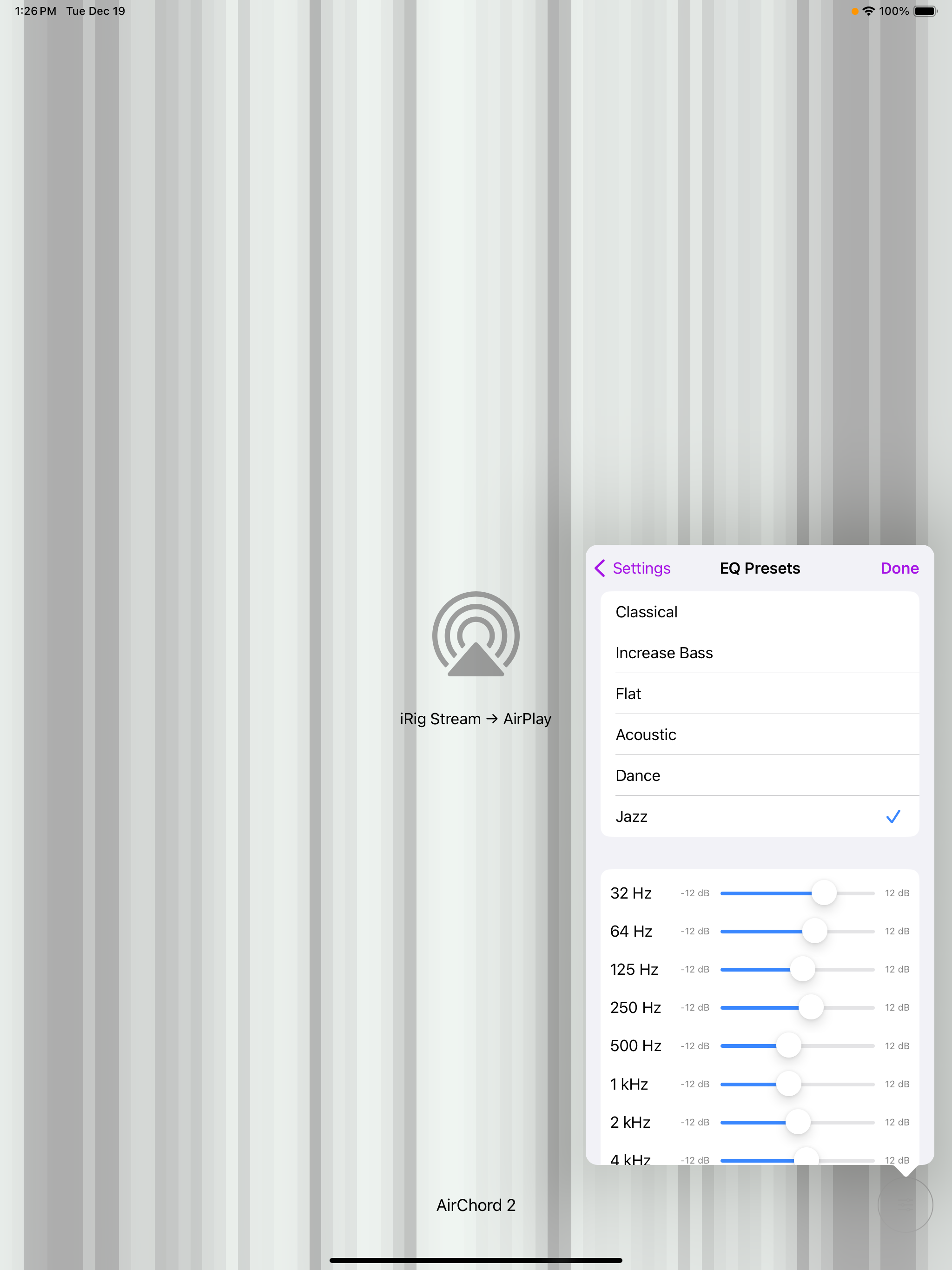
Task: Tap the iRig Stream → AirPlay label
Action: click(476, 719)
